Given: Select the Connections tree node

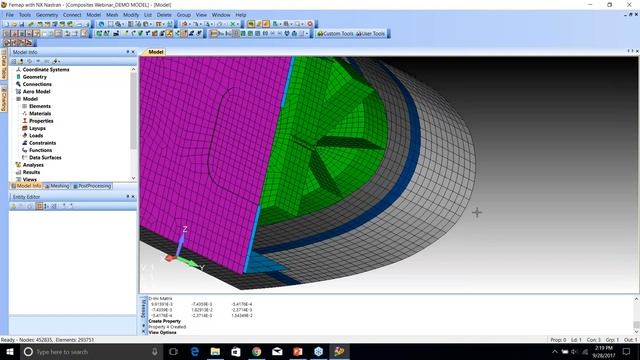Looking at the screenshot, I should 37,84.
